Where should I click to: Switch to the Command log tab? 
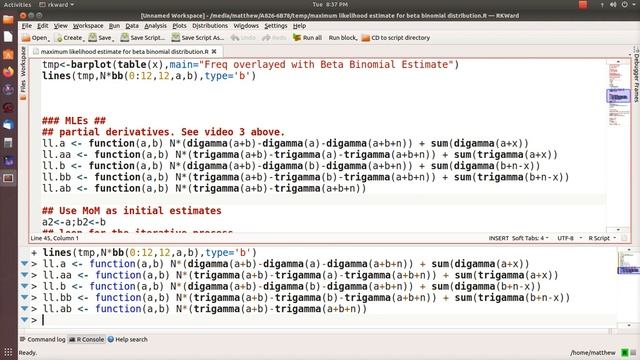[x=42, y=339]
